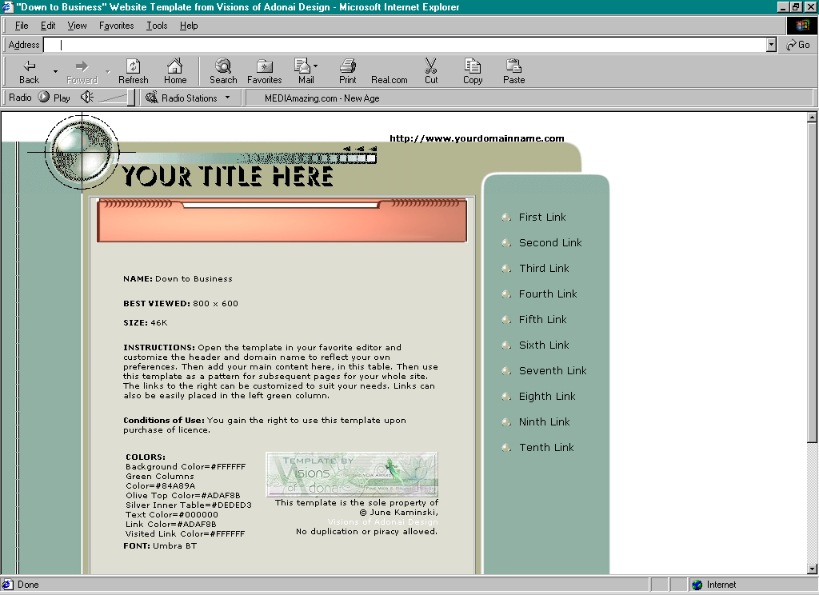Screen dimensions: 819x595
Task: Follow the Third Link in sidebar
Action: [543, 268]
